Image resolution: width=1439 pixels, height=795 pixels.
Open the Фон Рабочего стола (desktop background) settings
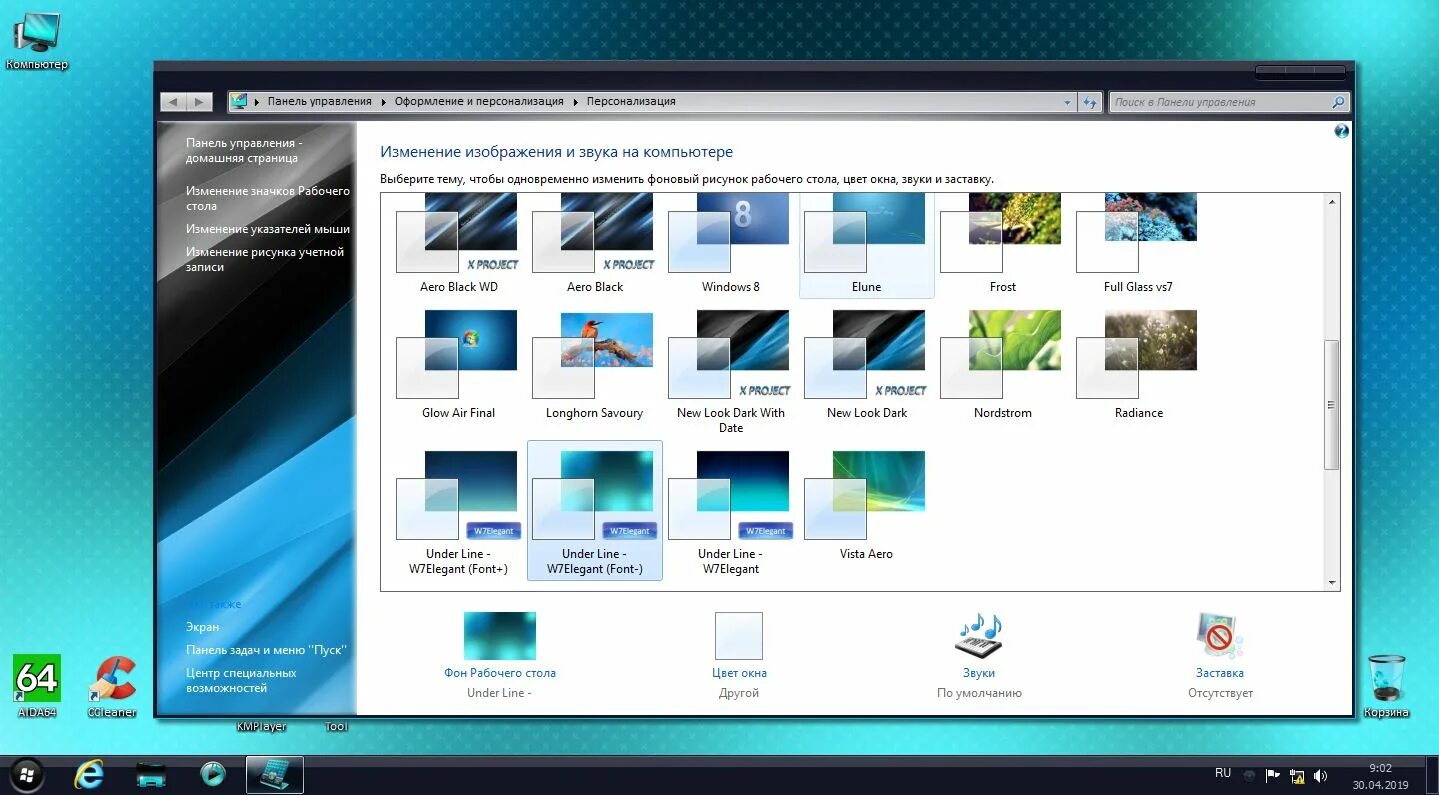500,650
